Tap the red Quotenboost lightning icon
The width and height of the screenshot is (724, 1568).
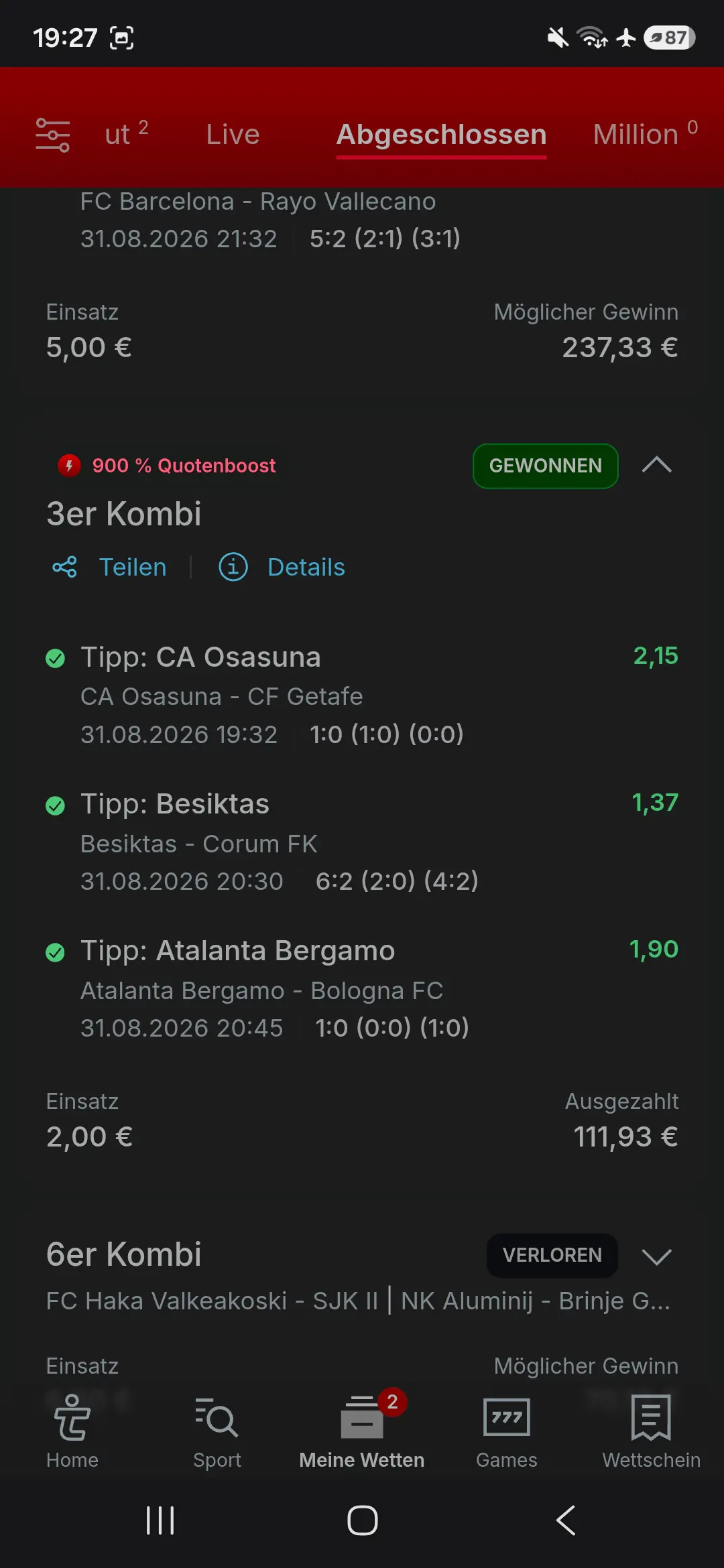[x=69, y=465]
